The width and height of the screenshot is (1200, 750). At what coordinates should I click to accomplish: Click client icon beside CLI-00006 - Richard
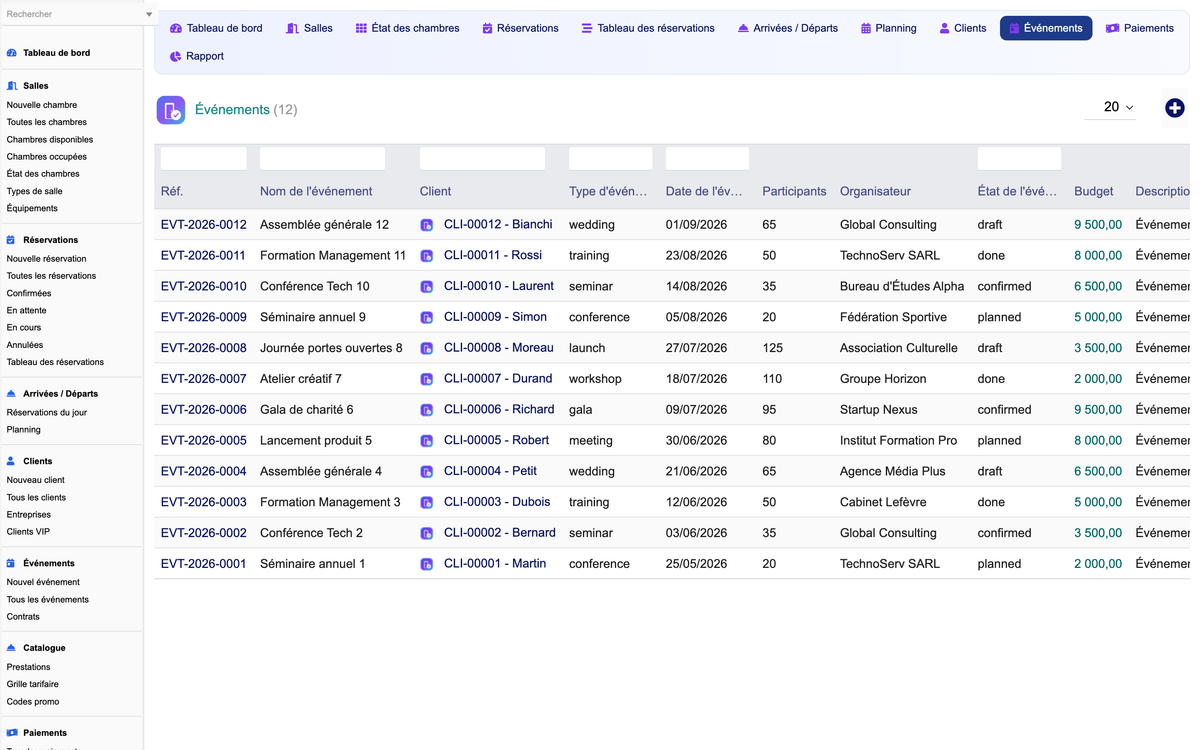pyautogui.click(x=427, y=410)
